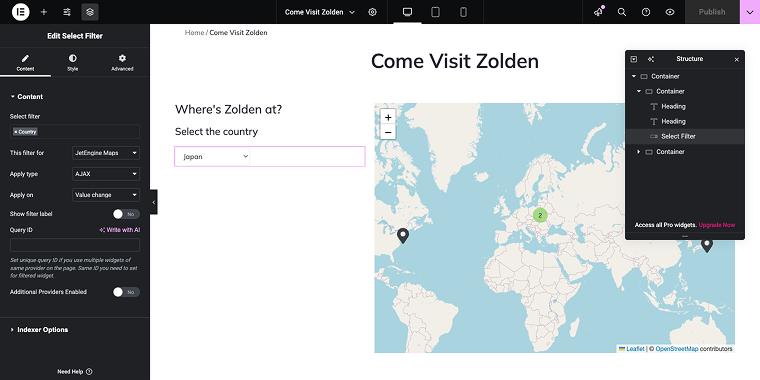This screenshot has height=380, width=760.
Task: Click the Query ID input field
Action: [75, 245]
